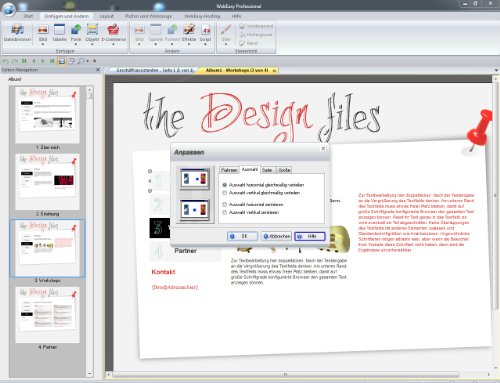Close the Anpassen dialog
Screen dimensions: 500x383
tap(323, 149)
